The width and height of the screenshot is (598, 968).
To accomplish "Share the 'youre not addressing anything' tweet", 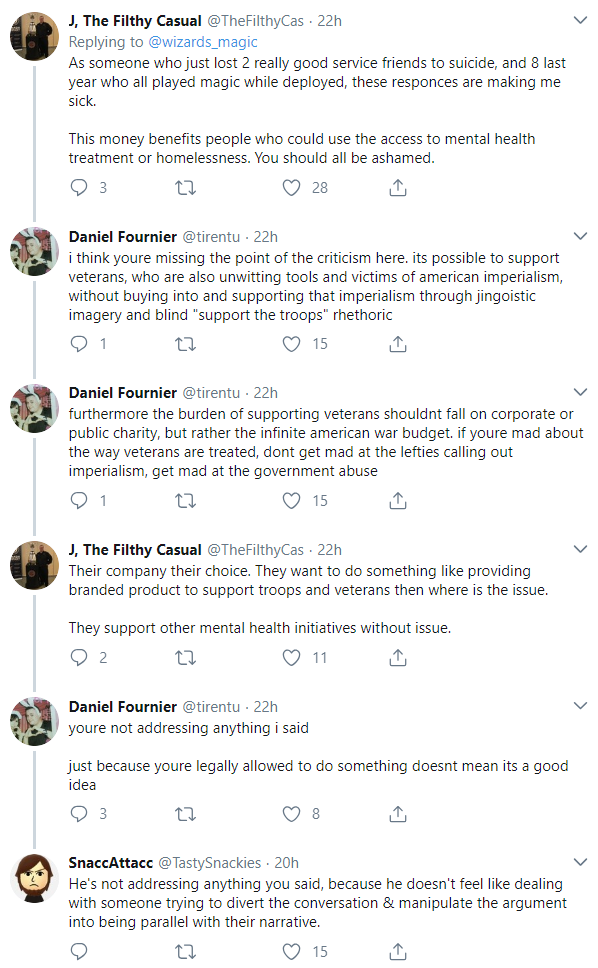I will pos(398,814).
